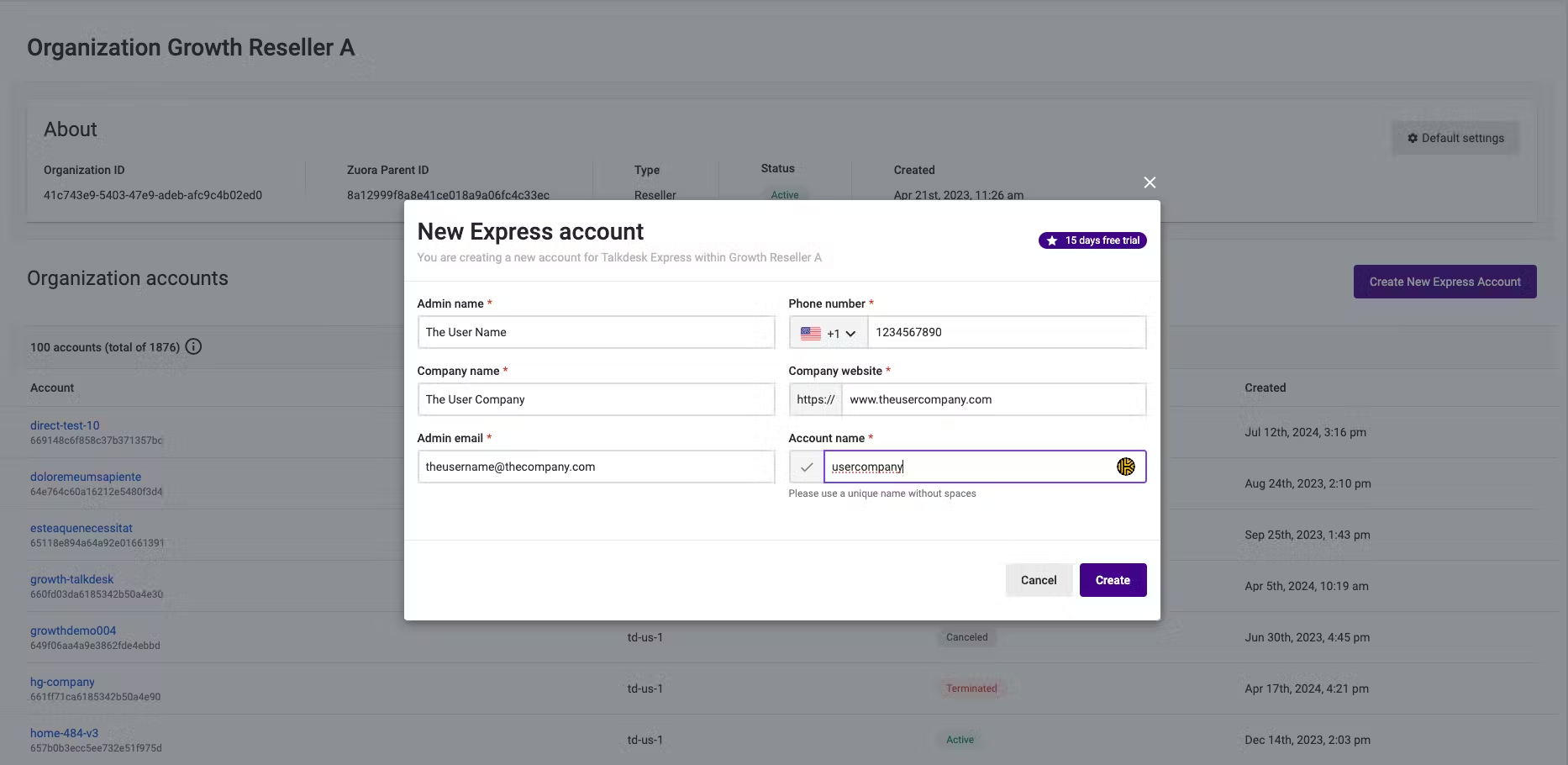Click the US flag icon in Phone number
Screen dimensions: 1568x765
tap(811, 333)
